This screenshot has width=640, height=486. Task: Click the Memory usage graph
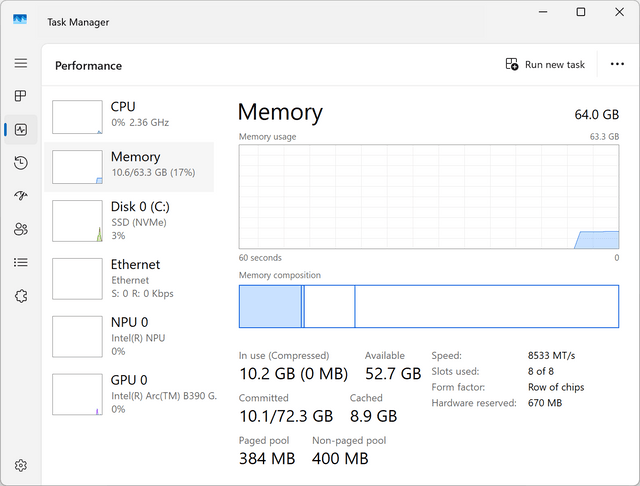[x=429, y=197]
